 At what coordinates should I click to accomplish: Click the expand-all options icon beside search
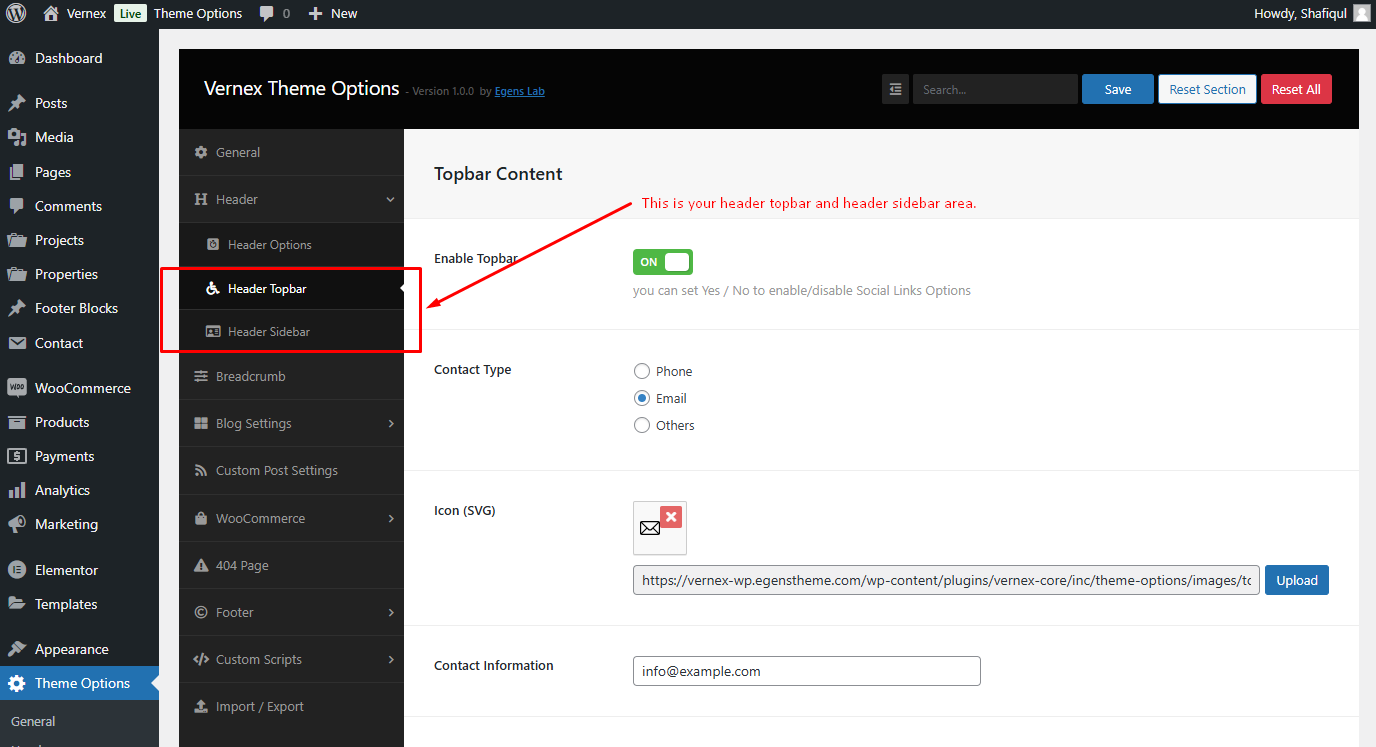(895, 89)
